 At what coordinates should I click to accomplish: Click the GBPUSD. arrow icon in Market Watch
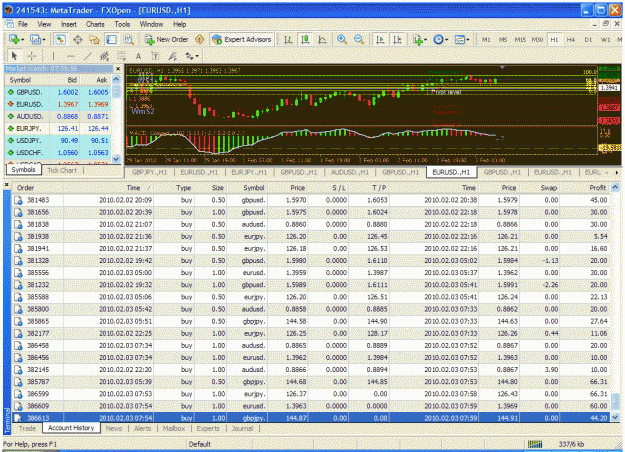pos(11,92)
